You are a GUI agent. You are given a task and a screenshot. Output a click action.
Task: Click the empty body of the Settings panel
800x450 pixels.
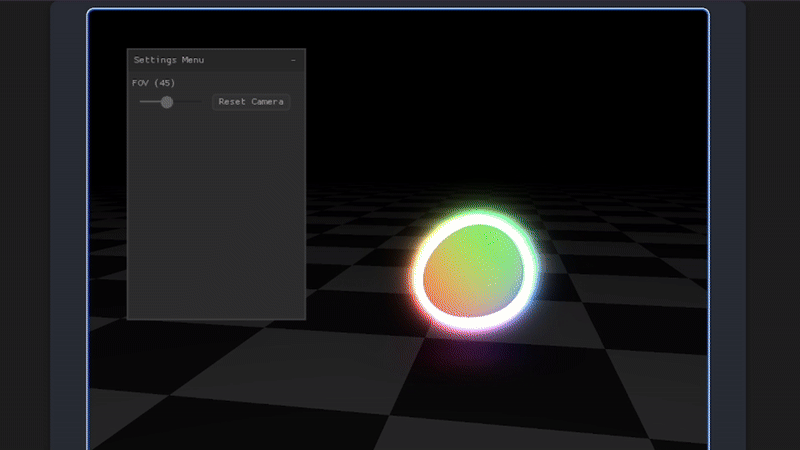[215, 220]
